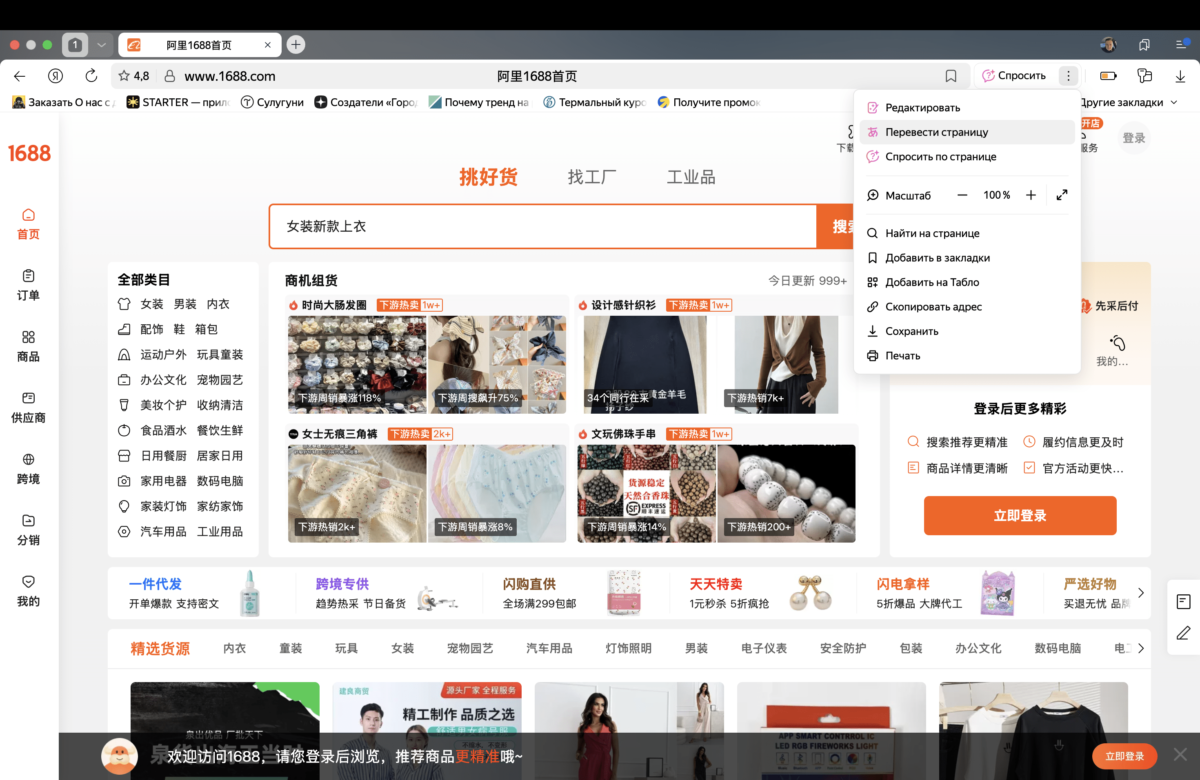Screen dimensions: 1200x780
Task: Click the Спросить button in address bar
Action: (1014, 76)
